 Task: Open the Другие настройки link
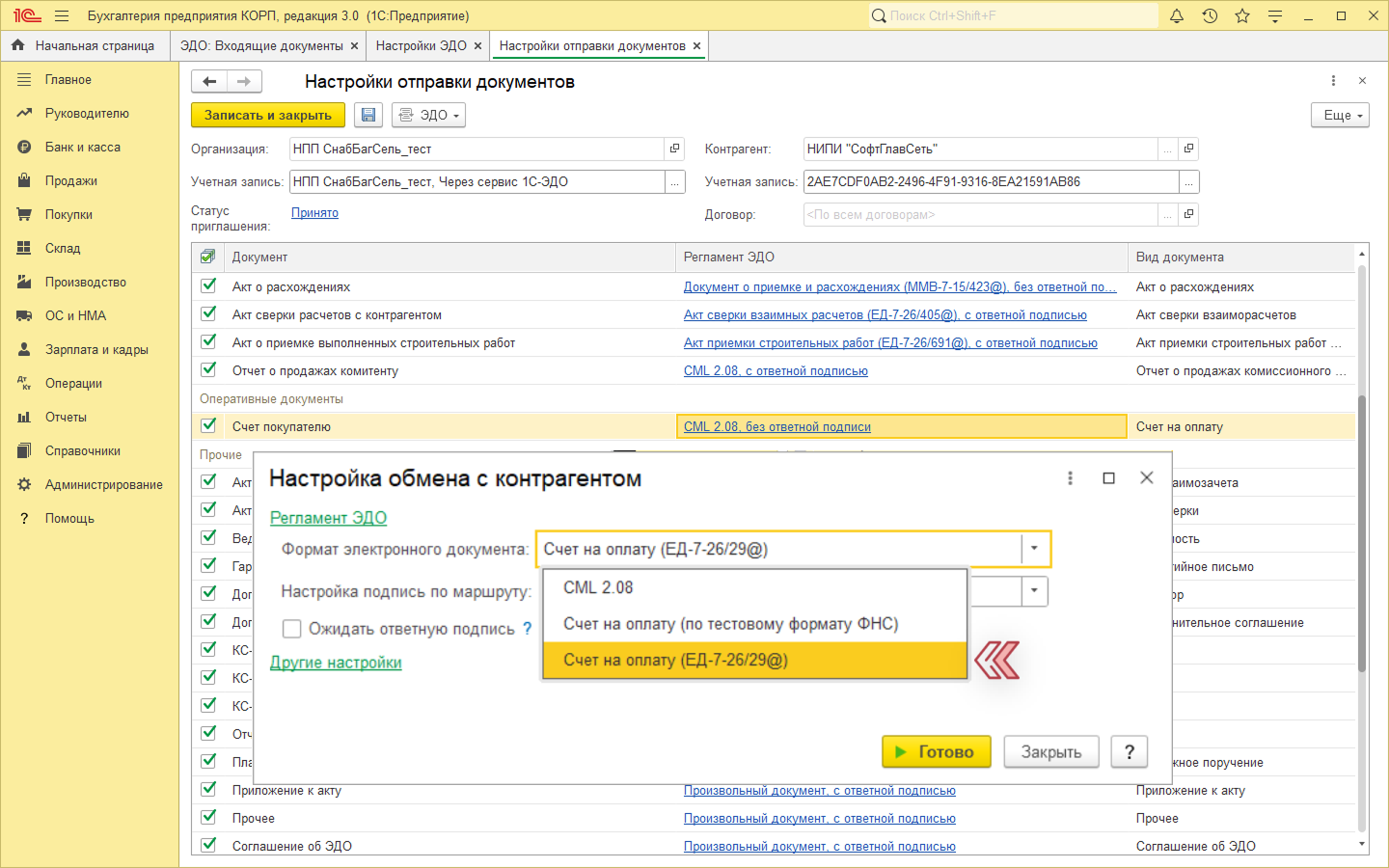[x=336, y=663]
